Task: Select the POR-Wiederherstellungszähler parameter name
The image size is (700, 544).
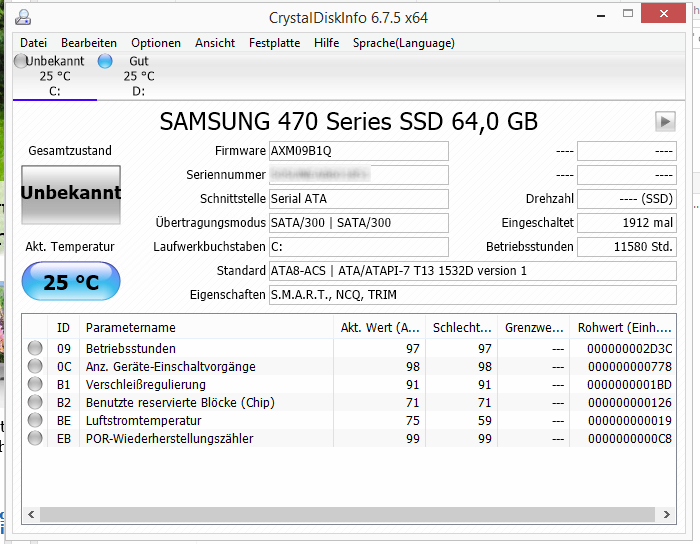Action: point(170,439)
